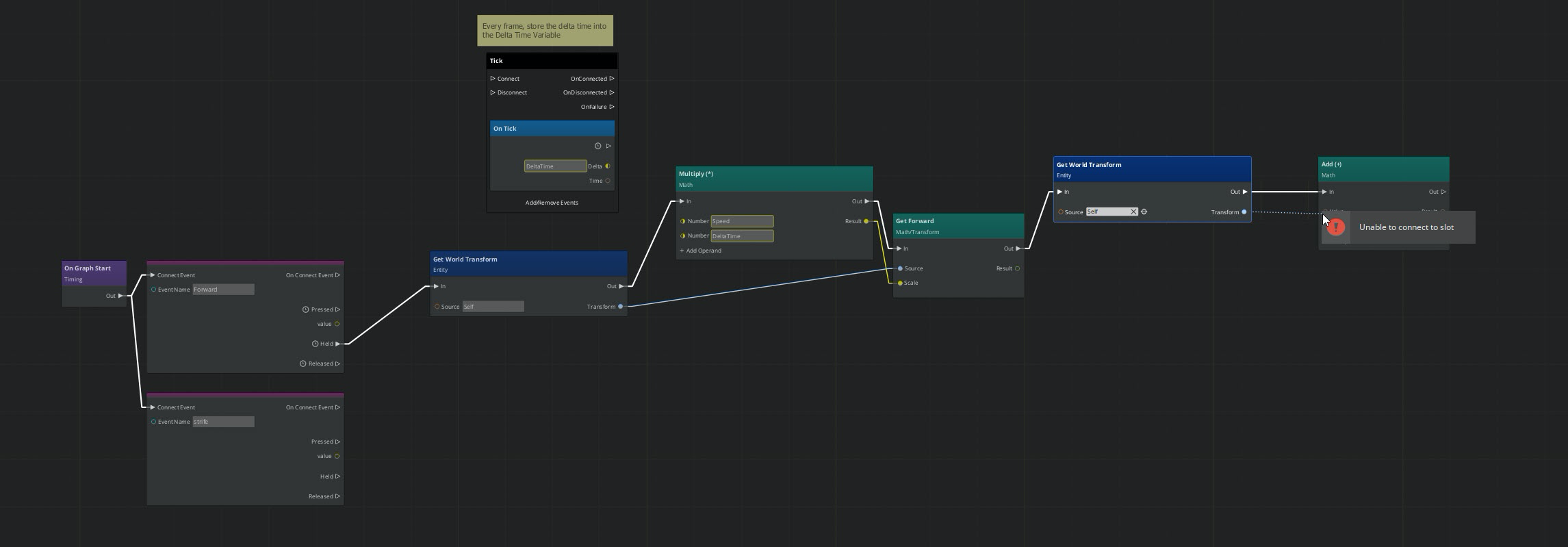
Task: Select the Get Forward node header
Action: click(958, 226)
